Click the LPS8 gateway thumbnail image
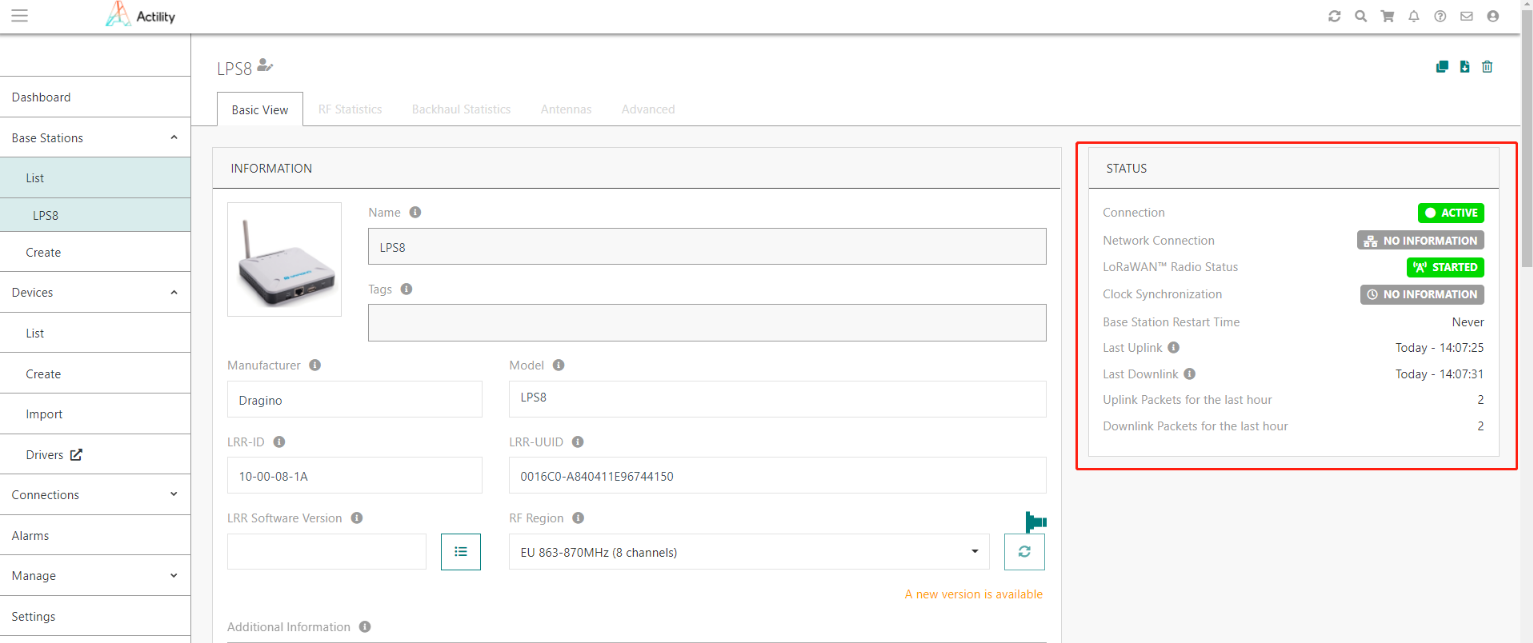This screenshot has width=1533, height=643. 284,259
